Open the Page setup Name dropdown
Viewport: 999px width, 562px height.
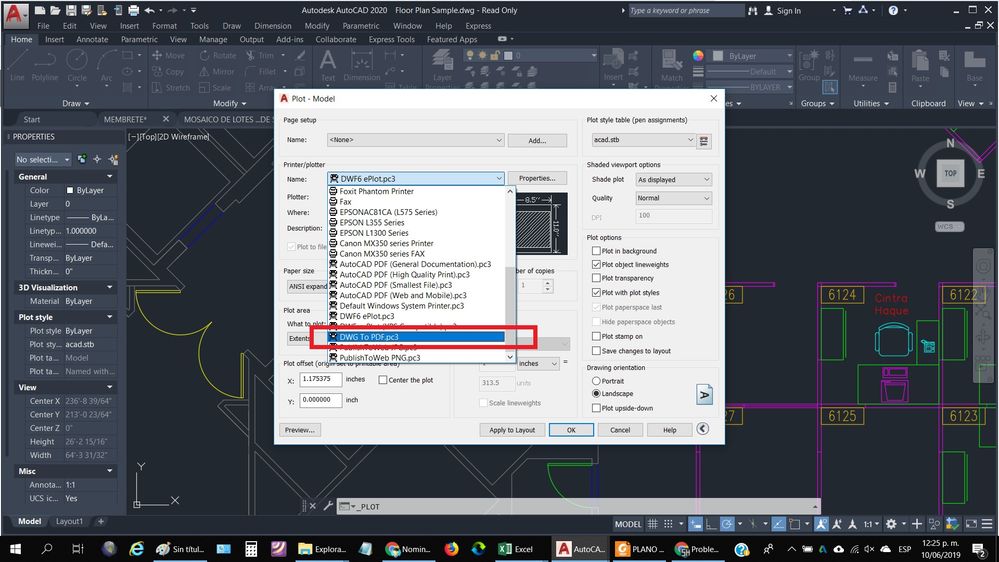415,140
